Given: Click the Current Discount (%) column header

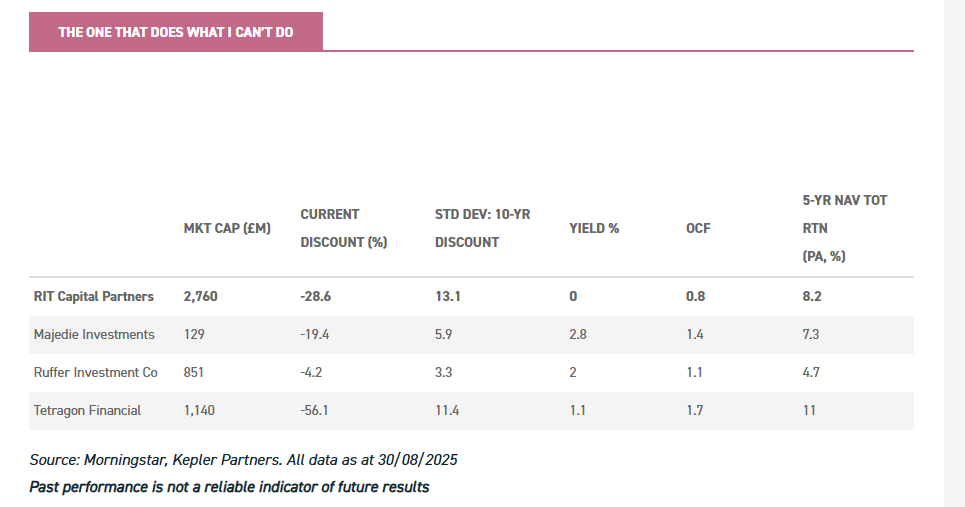Looking at the screenshot, I should (343, 228).
